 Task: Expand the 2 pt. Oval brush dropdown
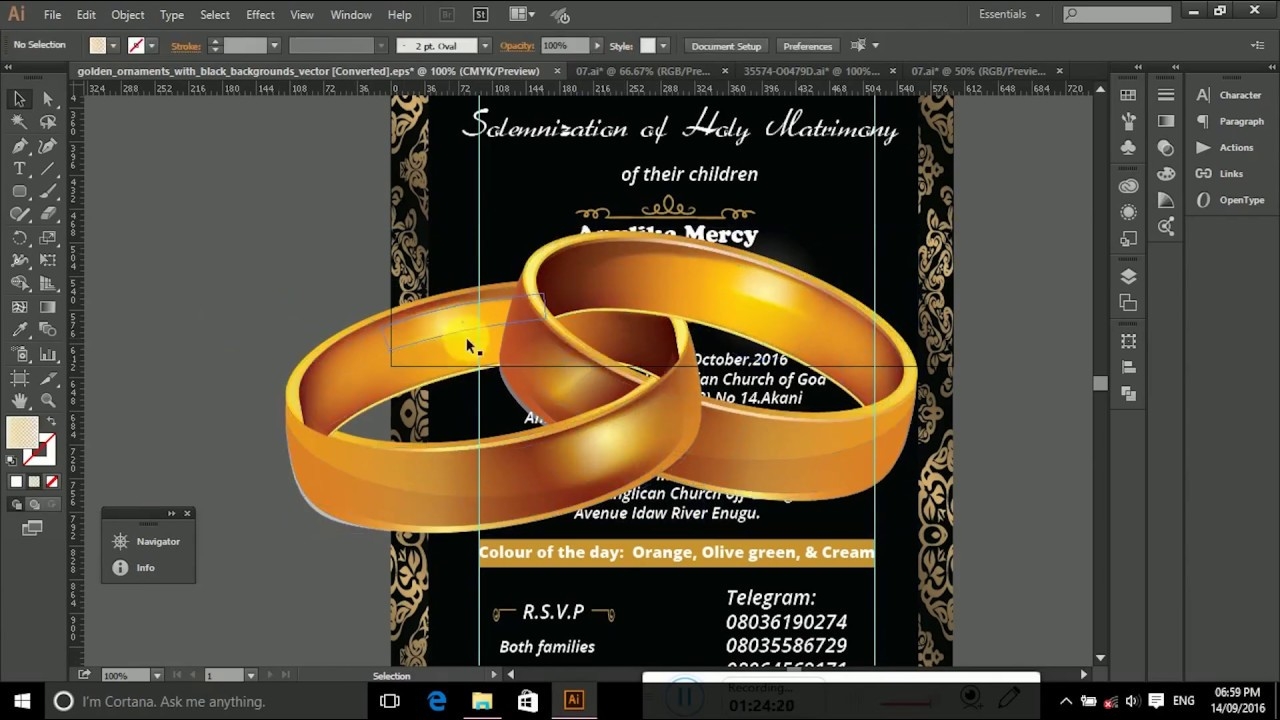tap(485, 46)
